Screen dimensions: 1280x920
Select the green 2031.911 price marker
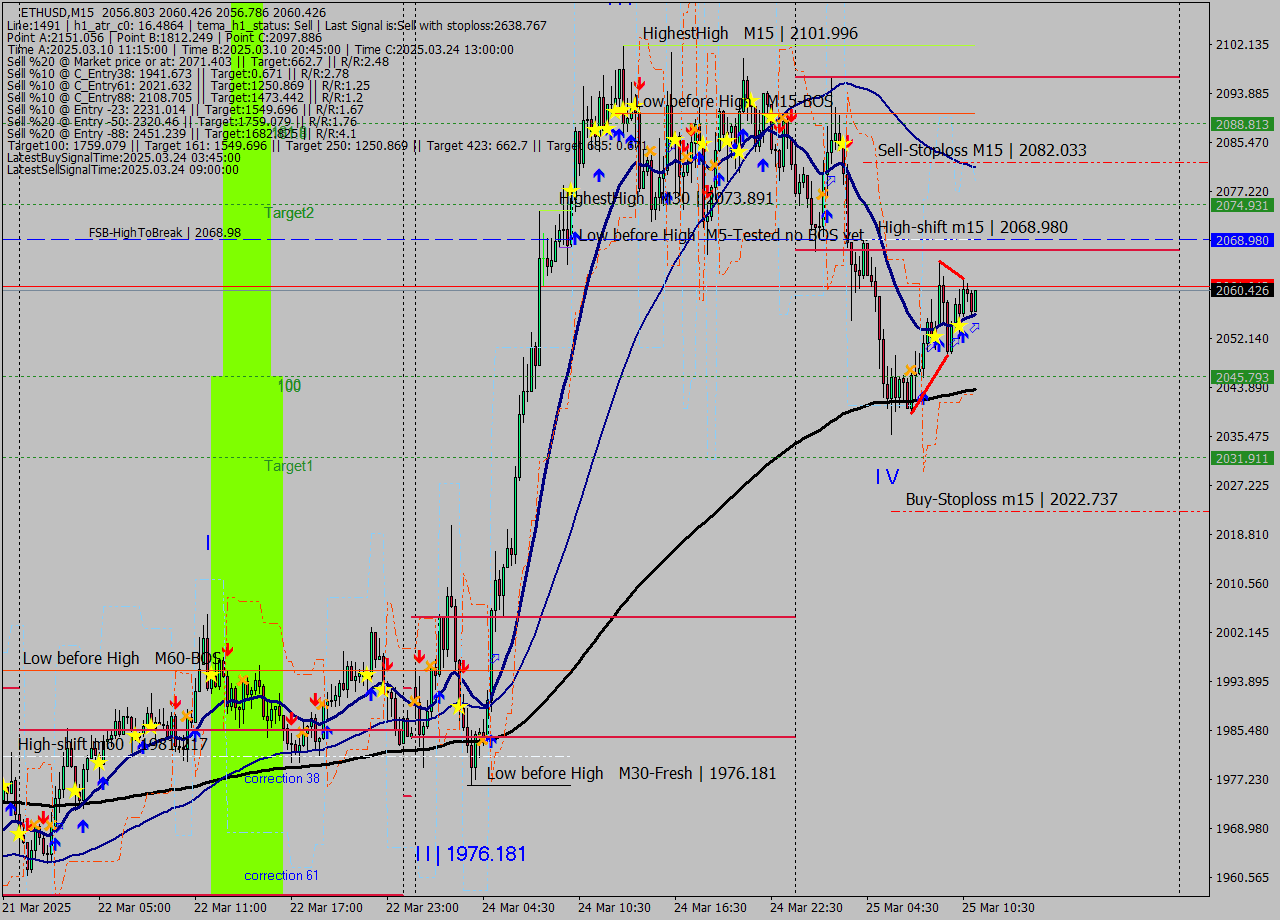point(1242,458)
